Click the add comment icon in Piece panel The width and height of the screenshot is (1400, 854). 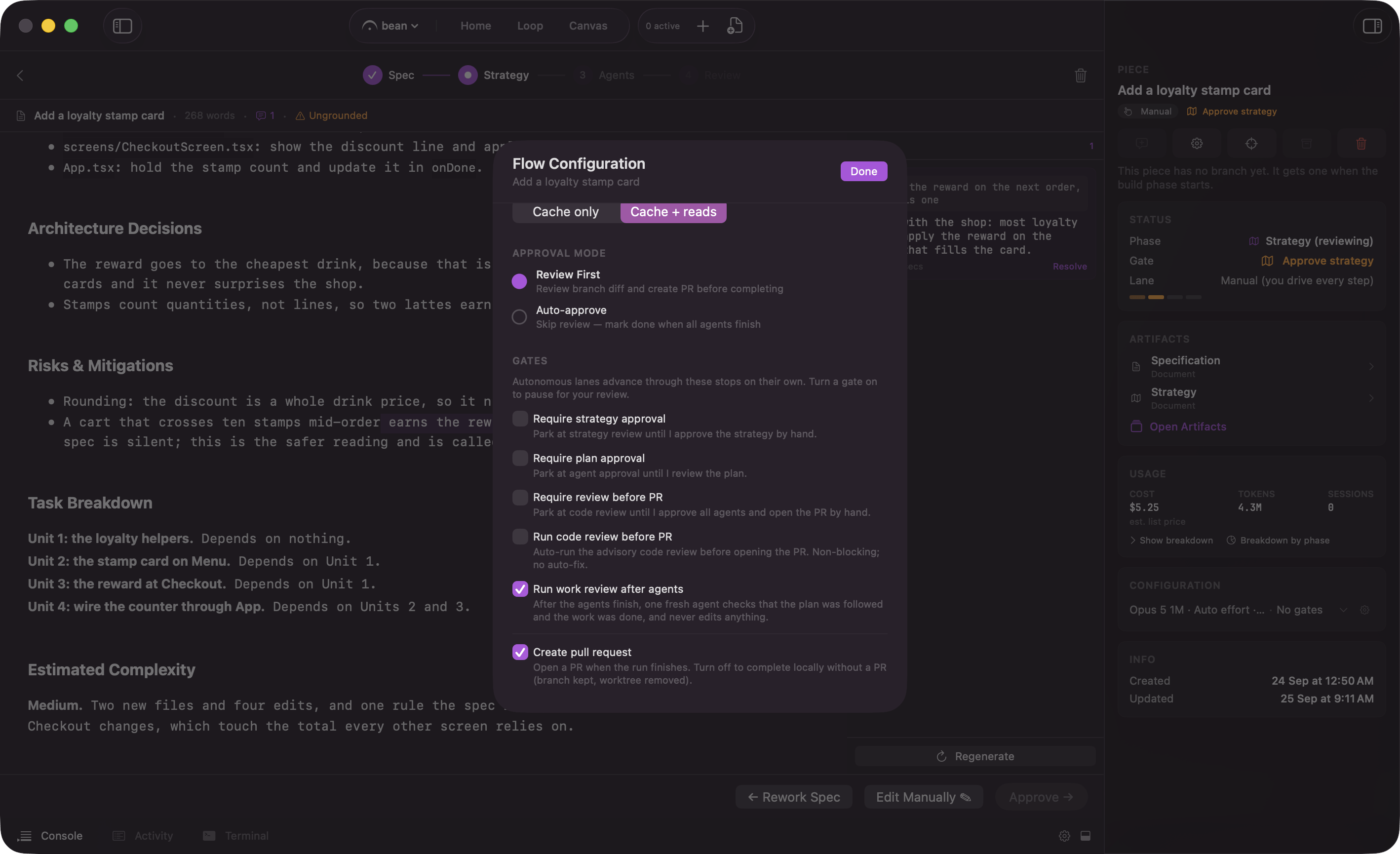[x=1141, y=144]
